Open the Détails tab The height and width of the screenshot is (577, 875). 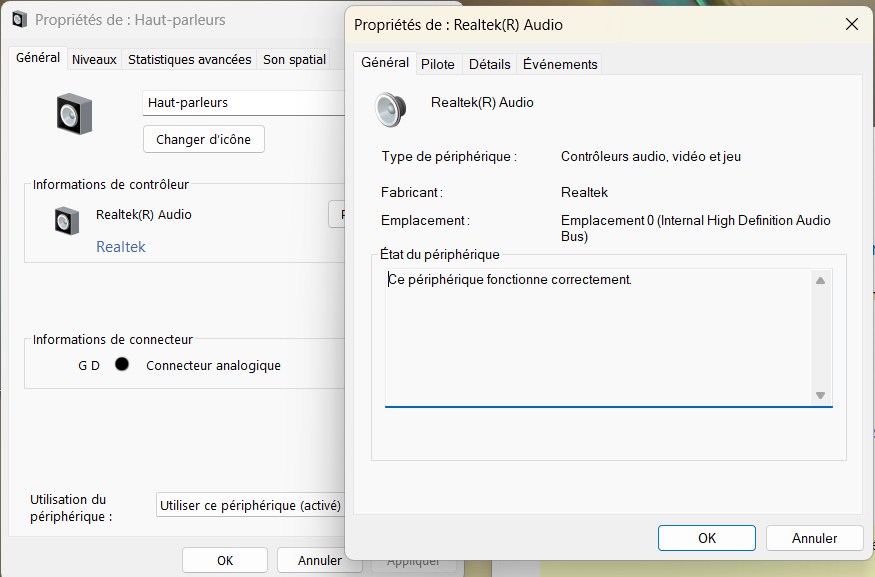[489, 64]
